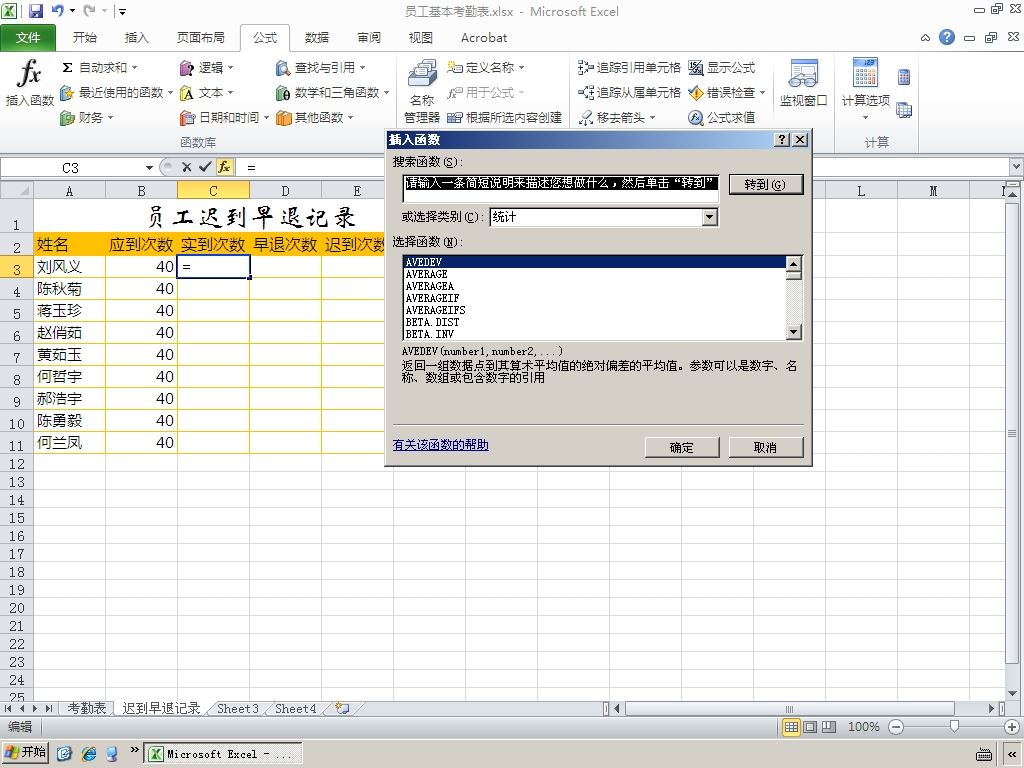This screenshot has width=1024, height=768.
Task: Click the Go (转到) button in dialog
Action: tap(765, 184)
